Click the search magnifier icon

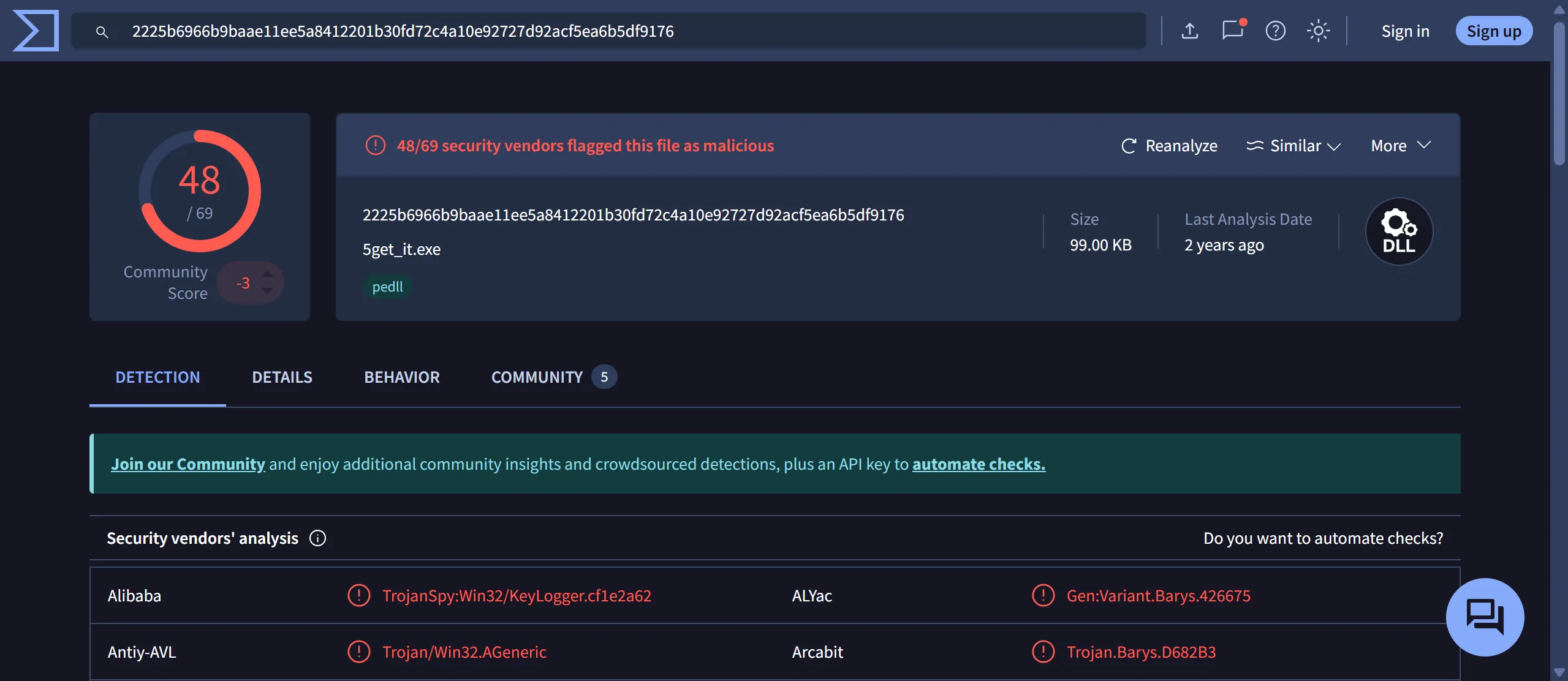coord(102,32)
